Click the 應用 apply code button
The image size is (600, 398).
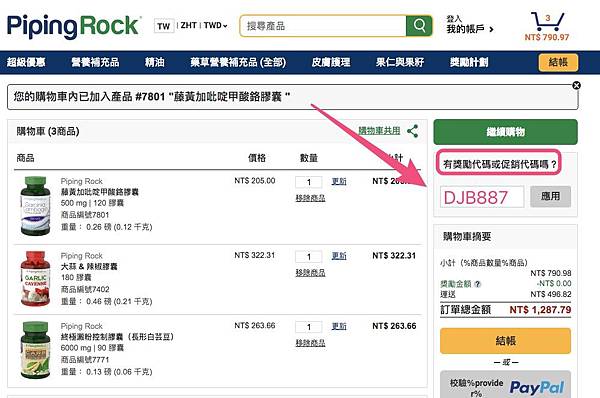[550, 196]
